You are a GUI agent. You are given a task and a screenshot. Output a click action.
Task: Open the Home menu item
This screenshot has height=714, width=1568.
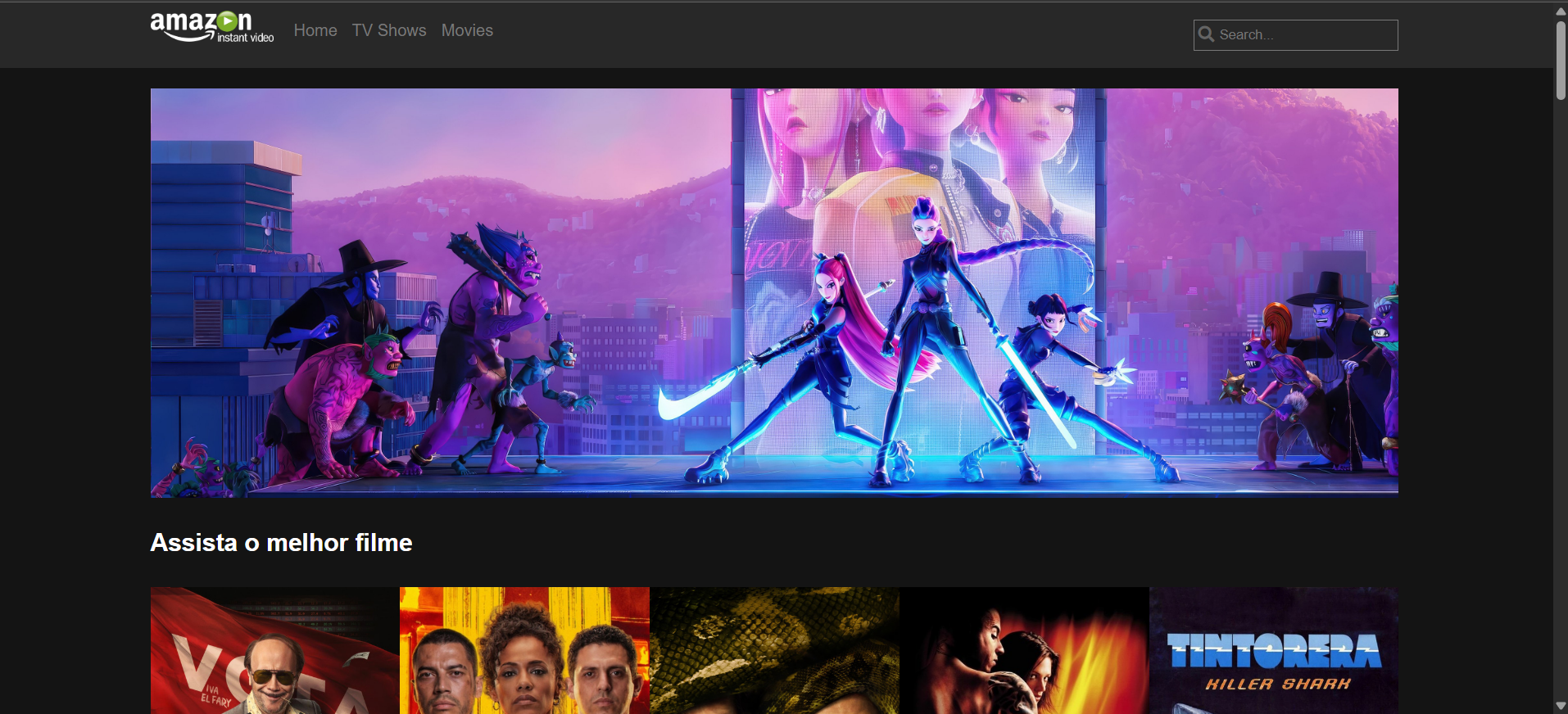(315, 30)
